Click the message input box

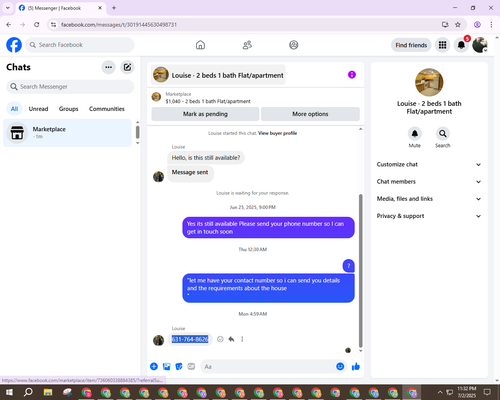pos(267,367)
